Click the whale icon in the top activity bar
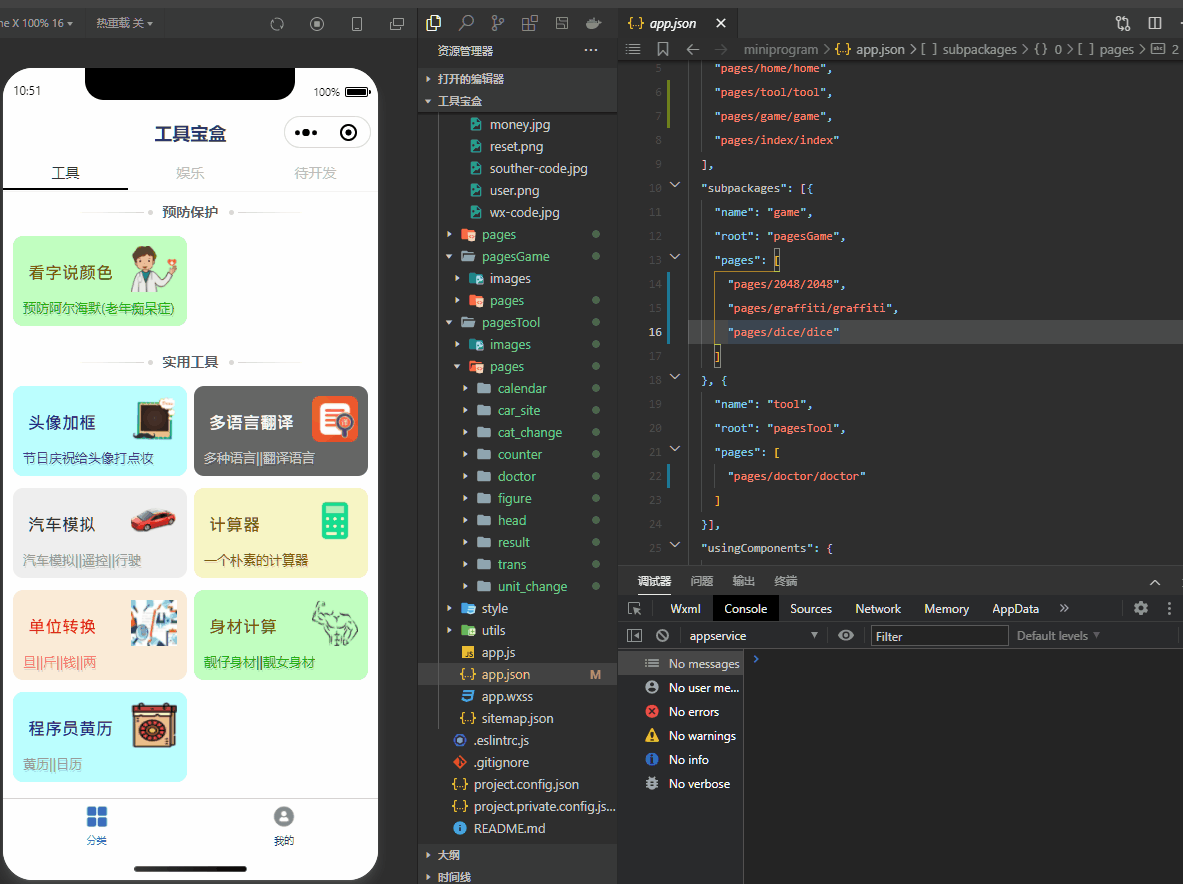This screenshot has height=884, width=1183. click(x=593, y=22)
